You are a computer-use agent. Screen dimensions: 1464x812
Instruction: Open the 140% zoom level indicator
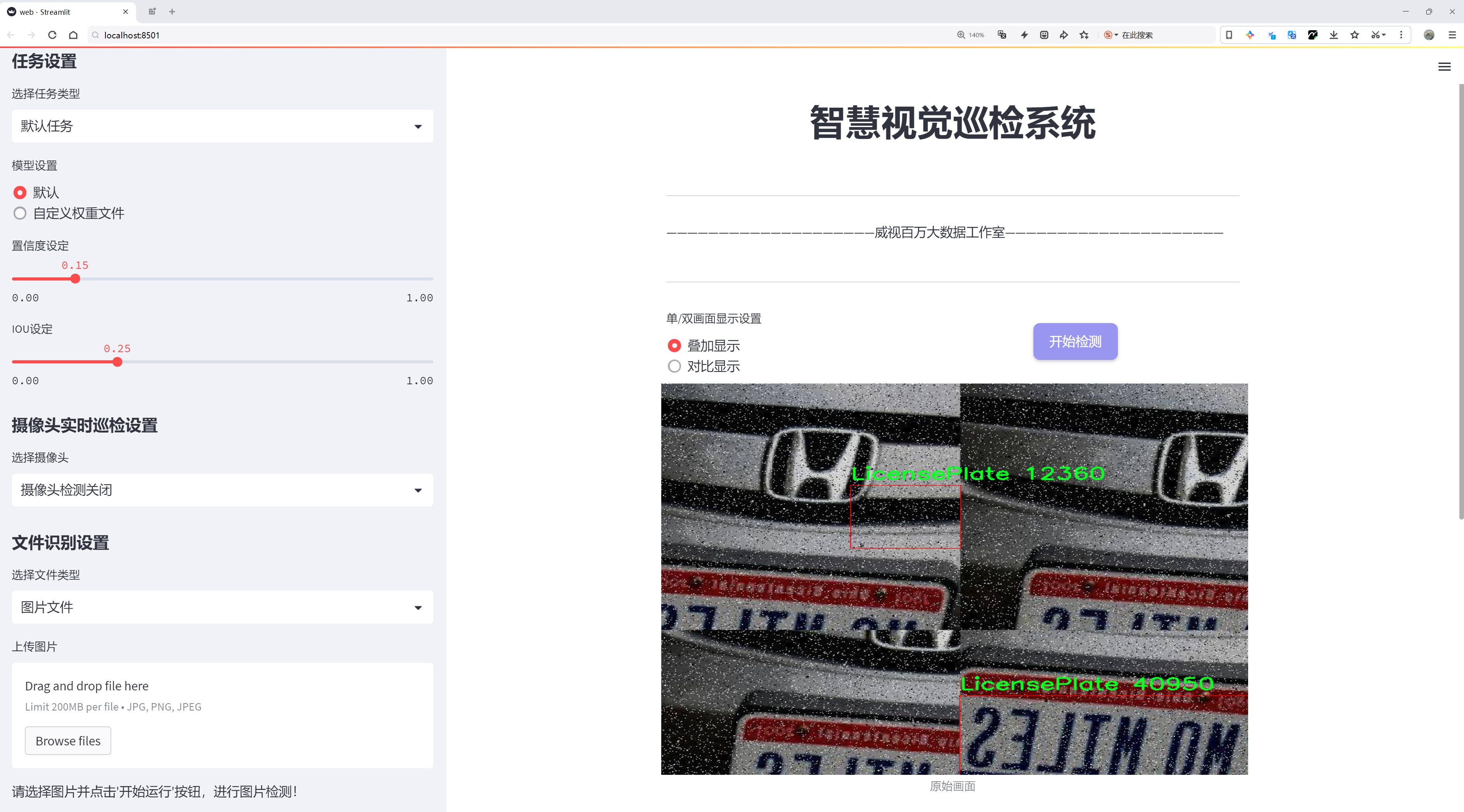click(971, 34)
